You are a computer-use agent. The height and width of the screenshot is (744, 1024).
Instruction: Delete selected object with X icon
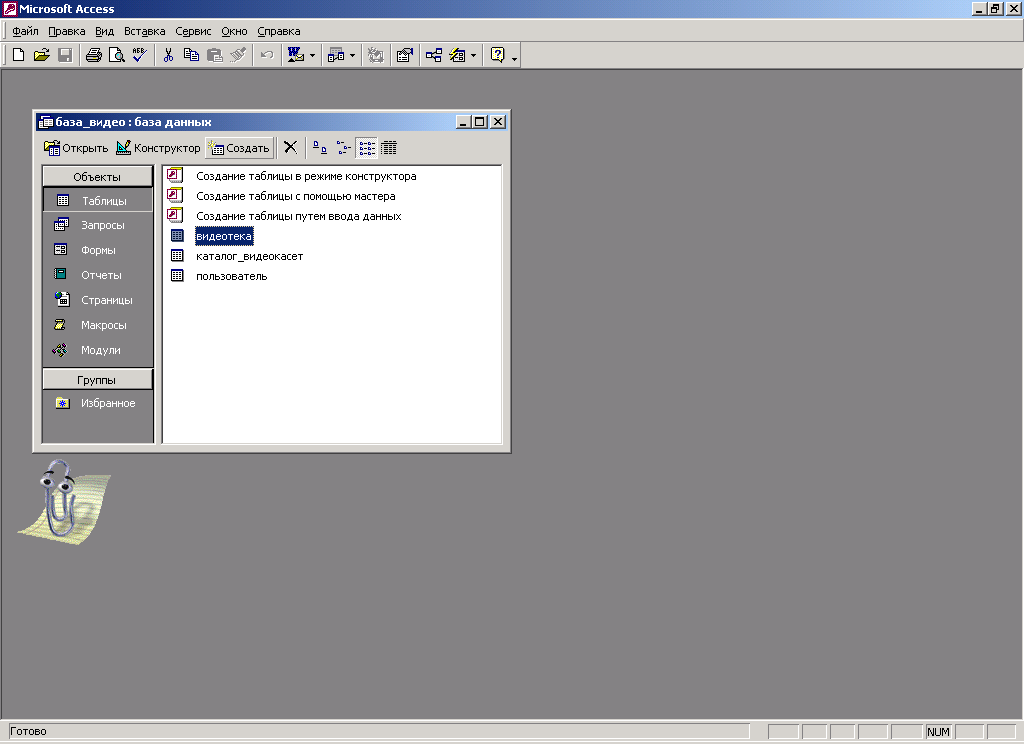coord(291,148)
